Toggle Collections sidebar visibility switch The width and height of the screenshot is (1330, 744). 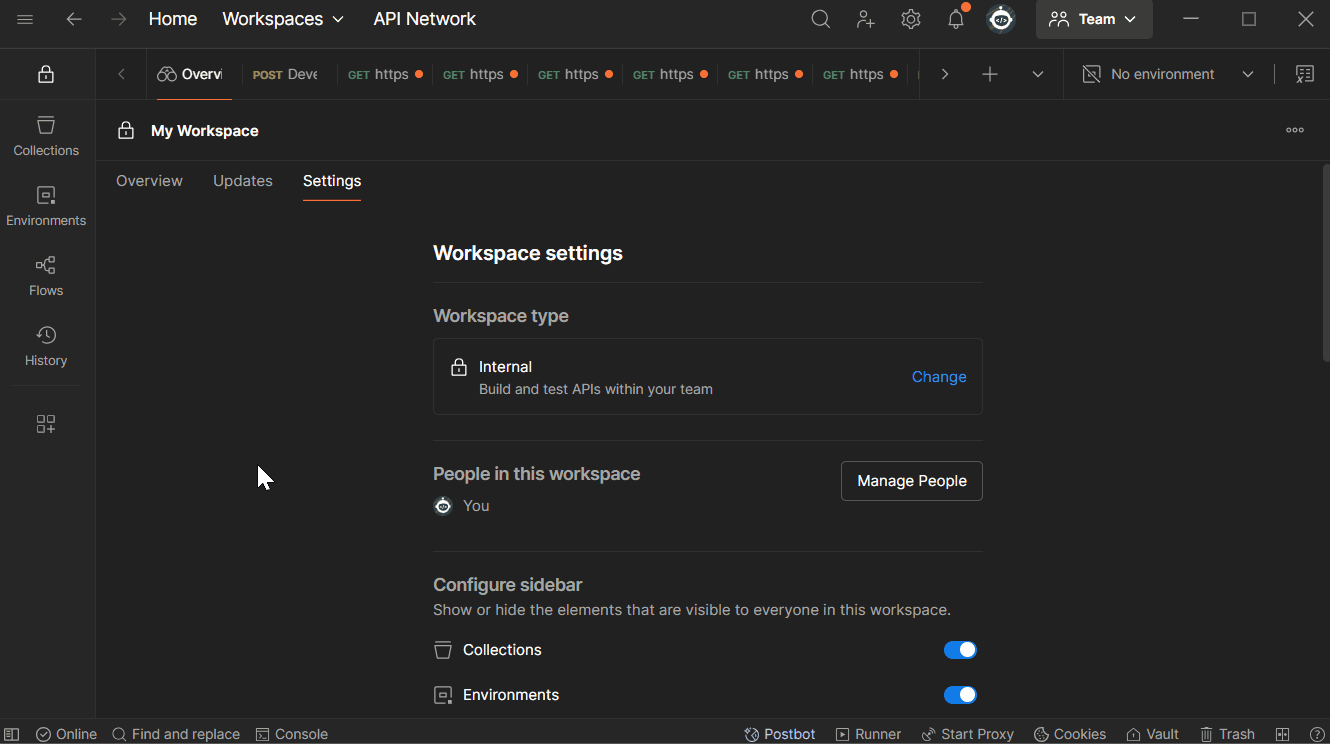(x=960, y=650)
